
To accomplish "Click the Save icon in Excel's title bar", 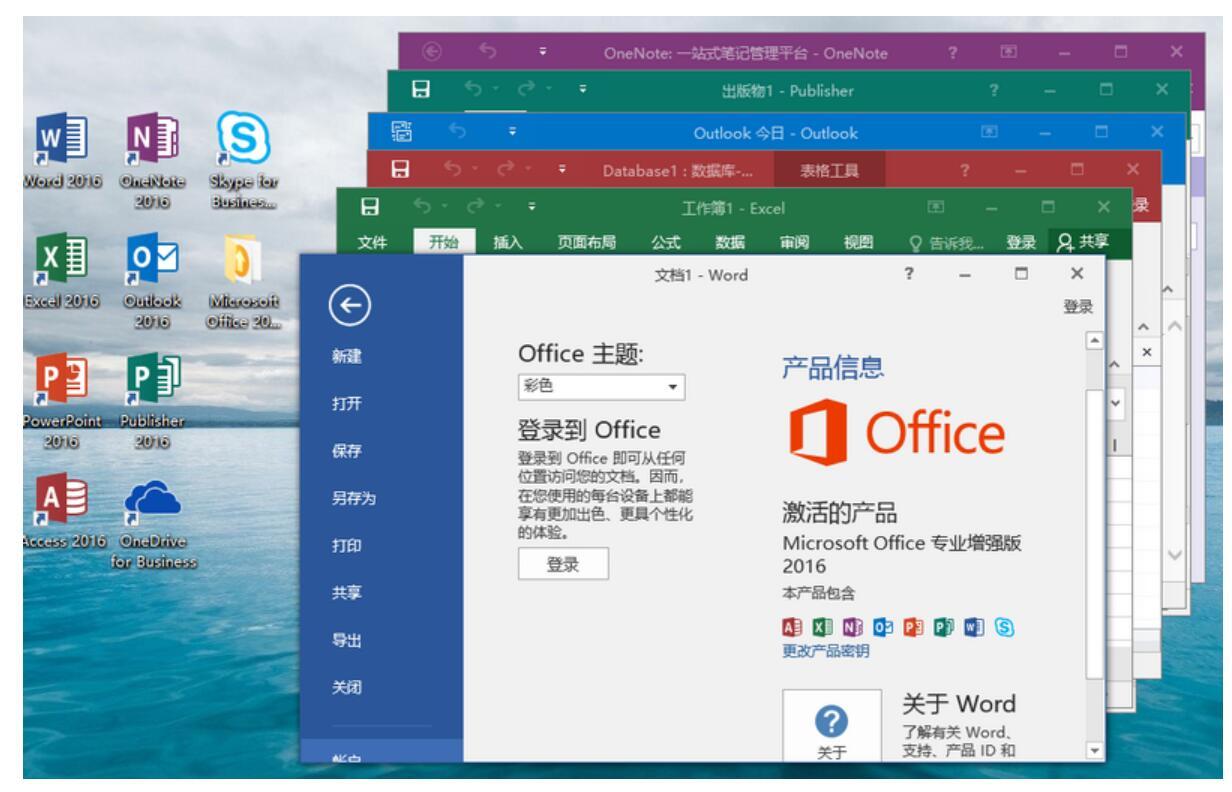I will pyautogui.click(x=368, y=209).
